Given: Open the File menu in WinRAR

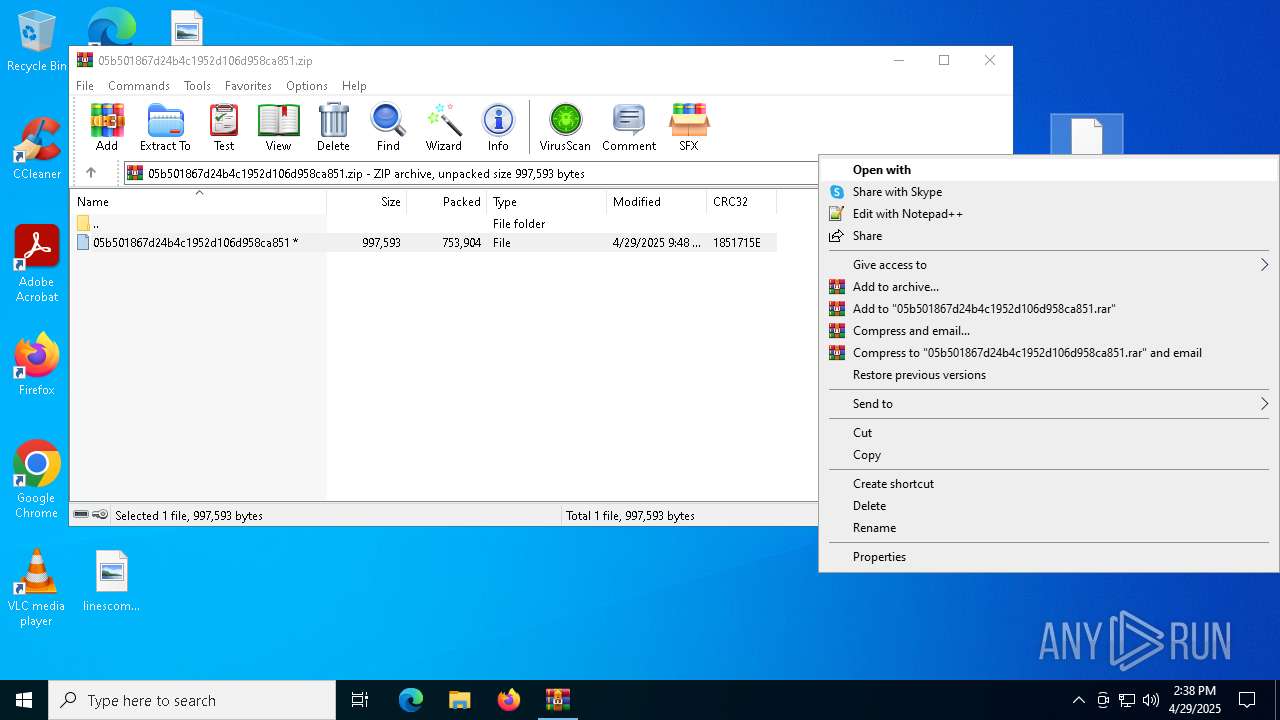Looking at the screenshot, I should 85,86.
